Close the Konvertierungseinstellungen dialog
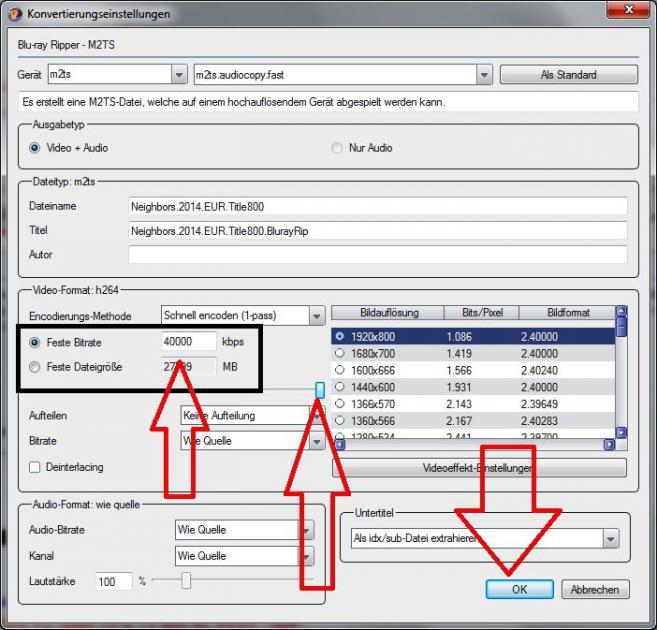 pos(629,9)
